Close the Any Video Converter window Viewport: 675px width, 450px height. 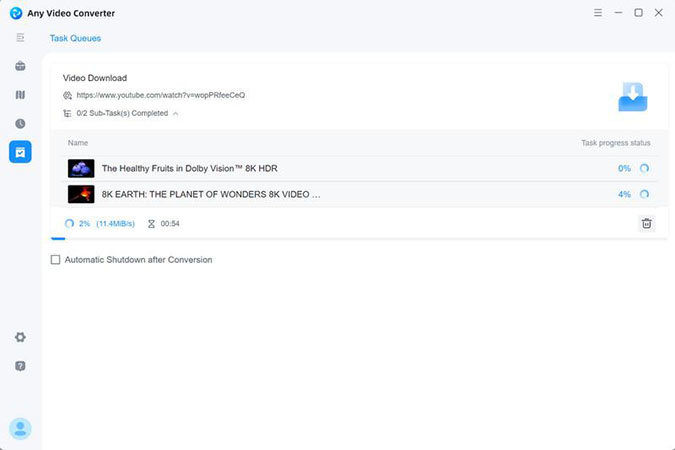click(x=659, y=13)
